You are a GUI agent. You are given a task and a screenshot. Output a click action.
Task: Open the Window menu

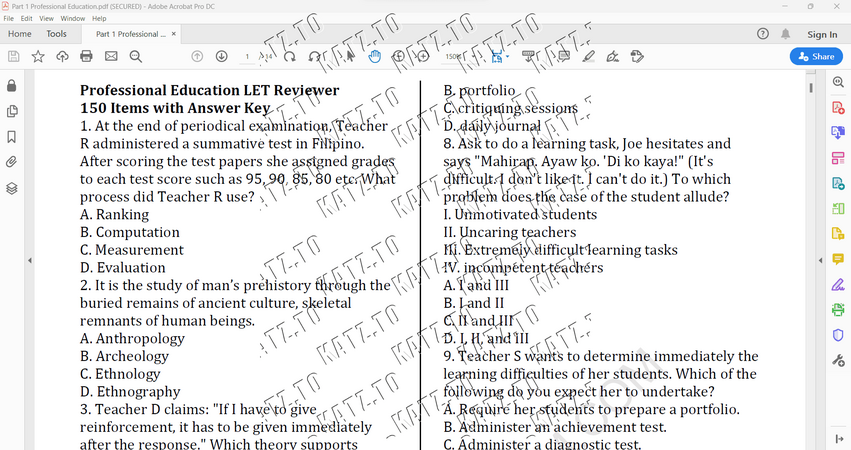click(73, 18)
